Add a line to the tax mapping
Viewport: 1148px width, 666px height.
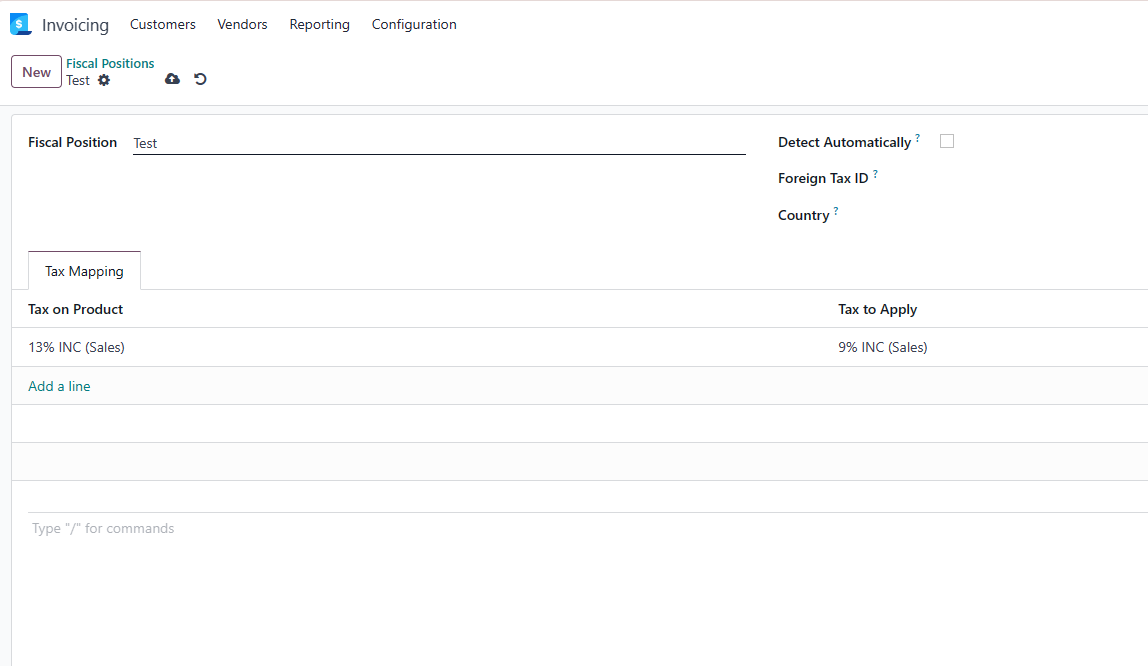[x=59, y=386]
